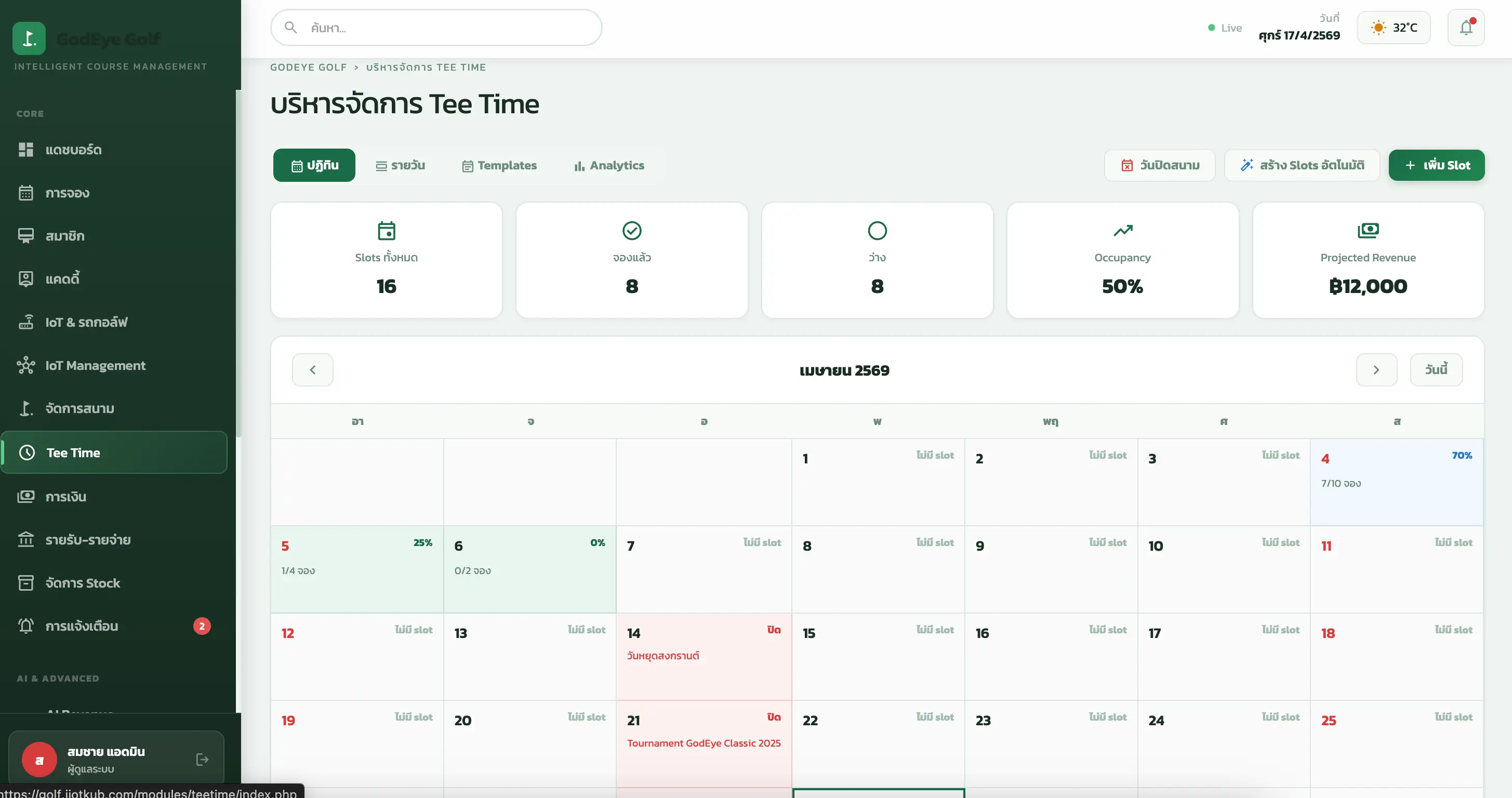Select April 4 calendar cell with 70%
This screenshot has height=798, width=1512.
1396,482
